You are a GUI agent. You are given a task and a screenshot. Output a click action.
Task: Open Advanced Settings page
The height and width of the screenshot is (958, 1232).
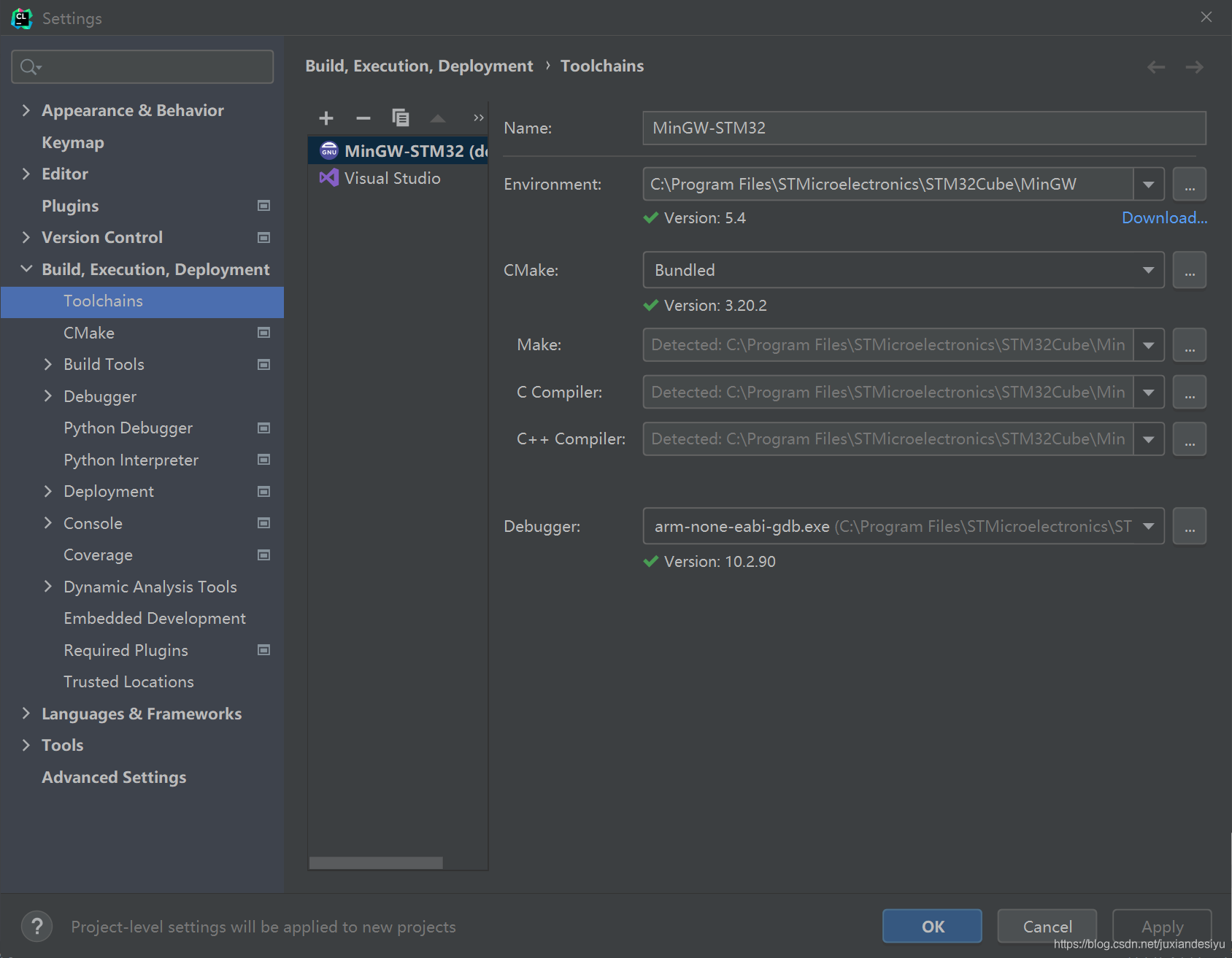pos(114,777)
